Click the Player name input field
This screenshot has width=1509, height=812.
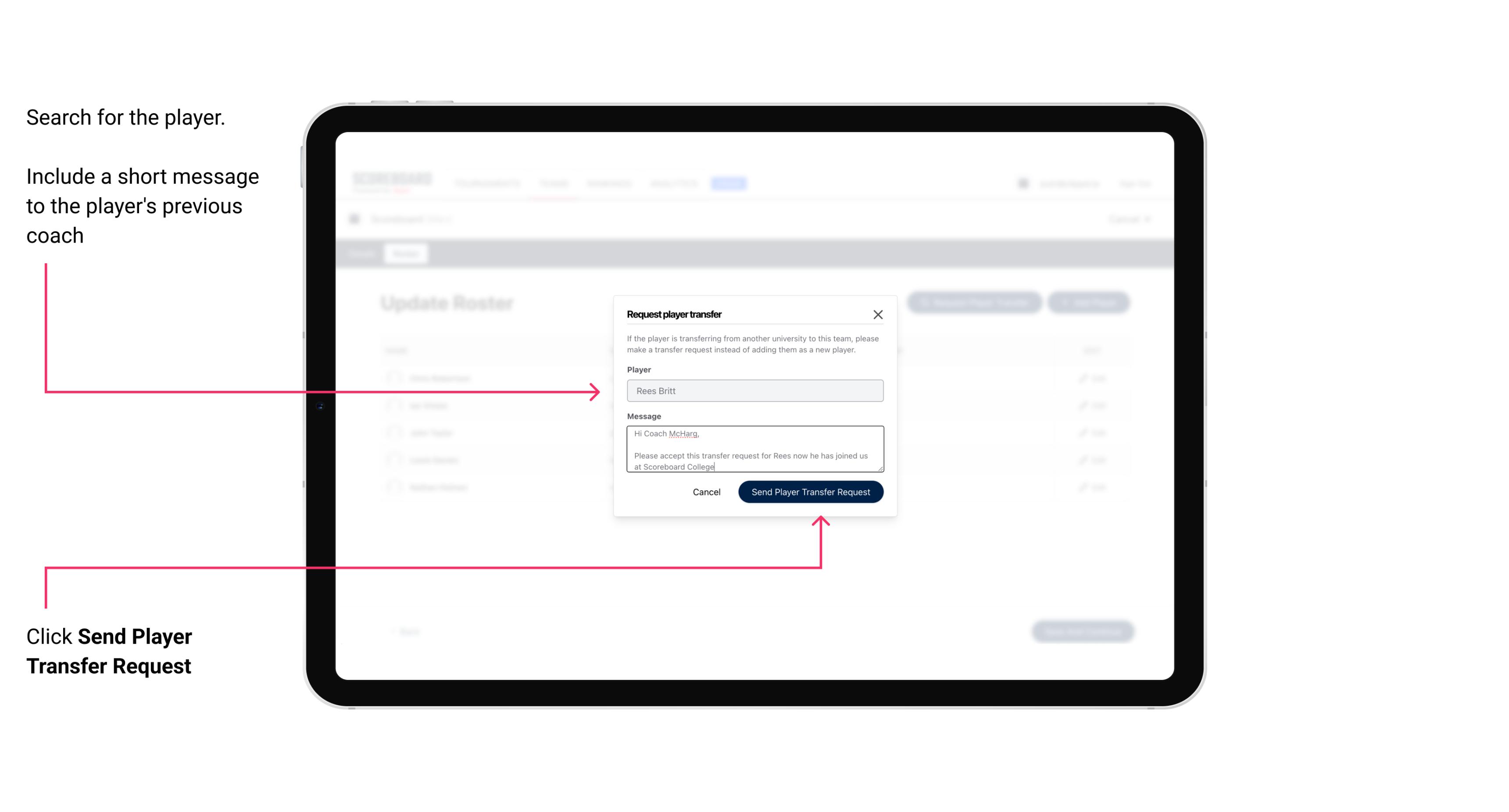click(754, 391)
